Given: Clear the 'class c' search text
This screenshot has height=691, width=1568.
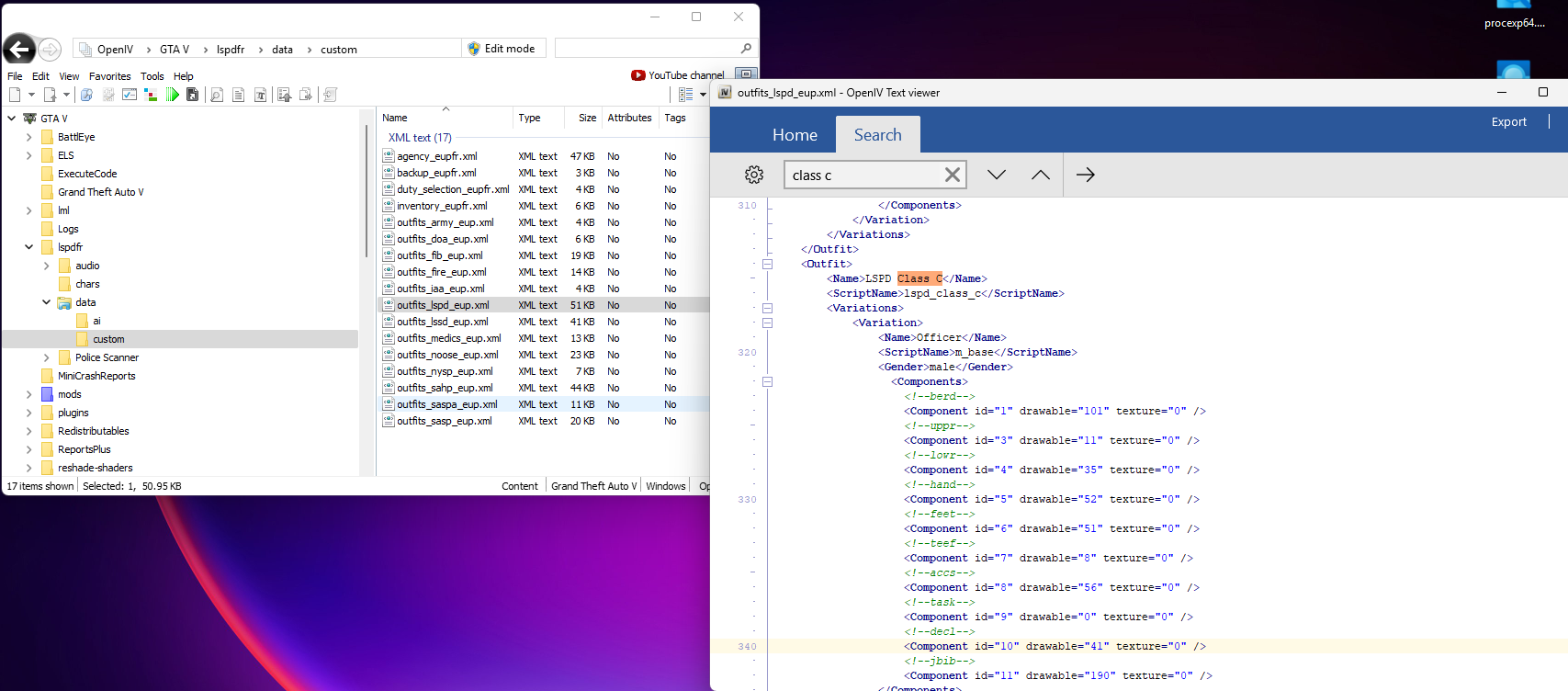Looking at the screenshot, I should [x=953, y=175].
